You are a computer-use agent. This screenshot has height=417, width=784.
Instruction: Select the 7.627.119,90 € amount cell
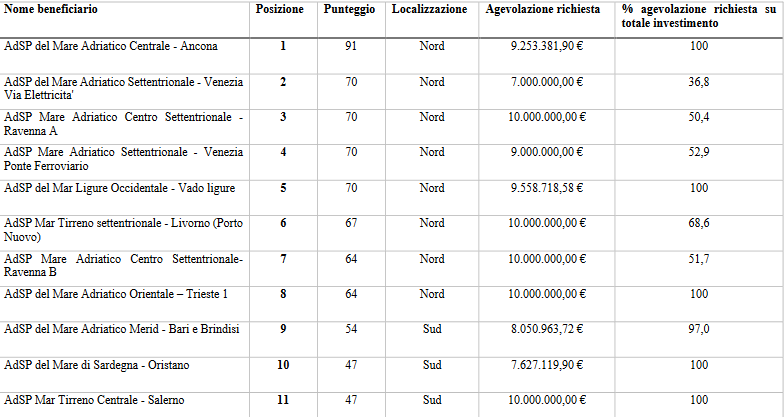coord(546,365)
